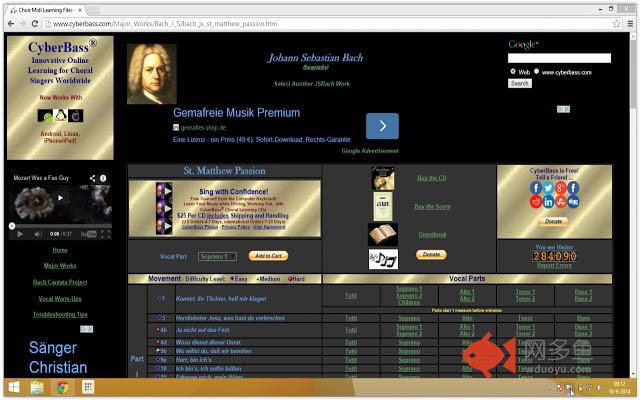Go back using the browser back arrow
The width and height of the screenshot is (640, 400).
11,24
